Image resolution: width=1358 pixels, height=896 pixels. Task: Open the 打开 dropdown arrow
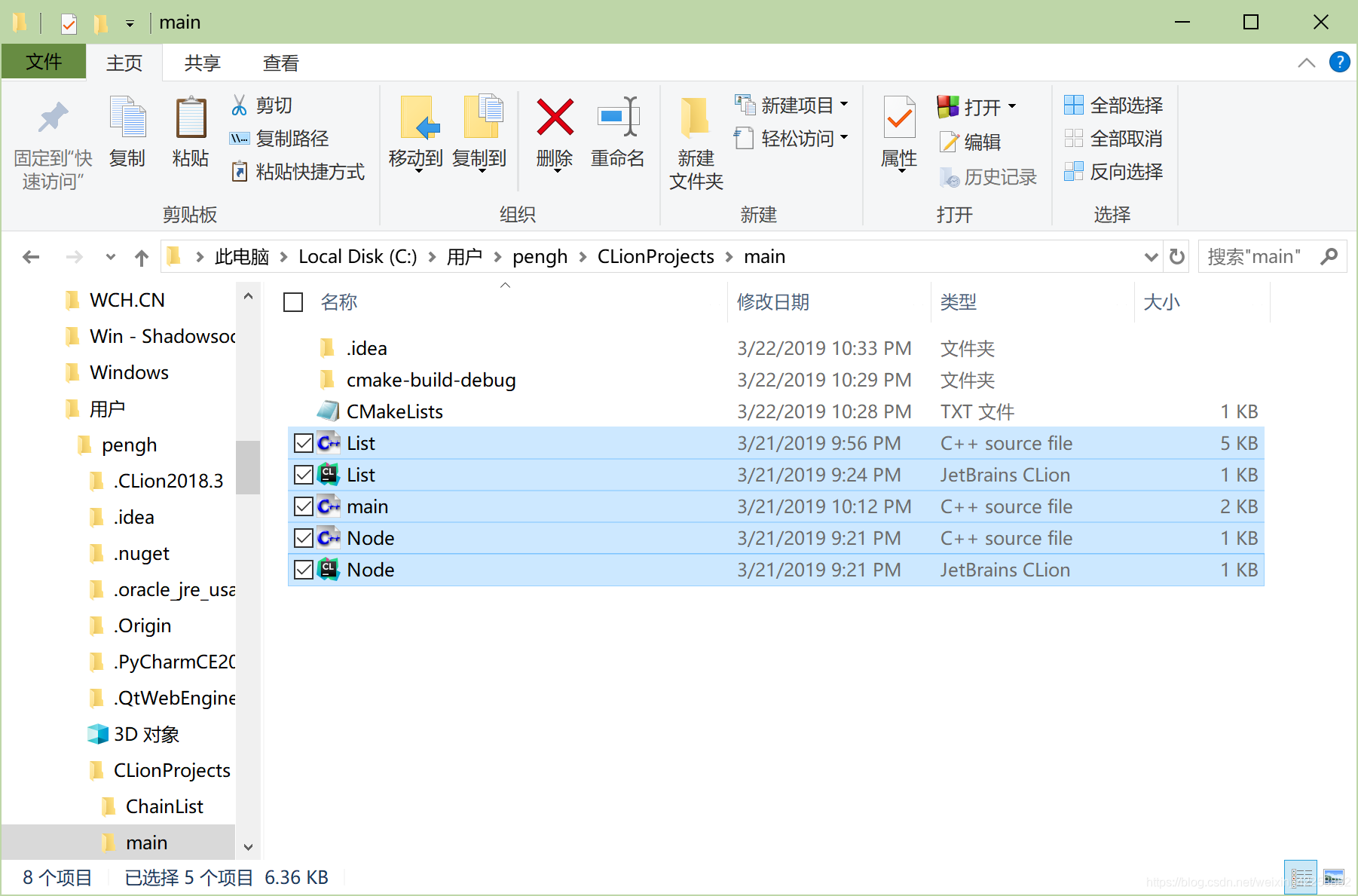tap(1012, 106)
